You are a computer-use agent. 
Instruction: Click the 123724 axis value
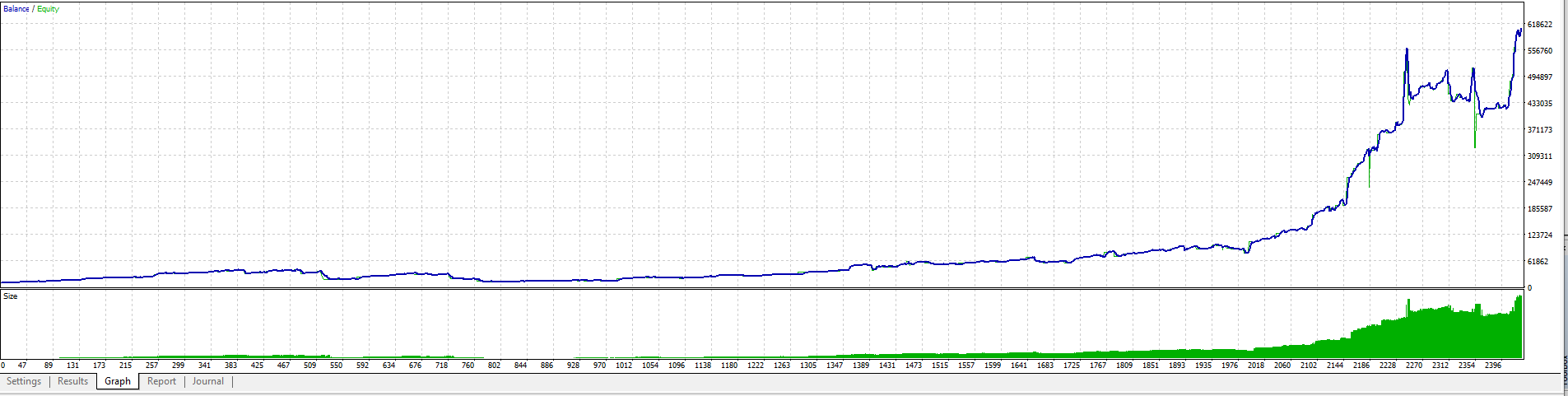point(1540,235)
